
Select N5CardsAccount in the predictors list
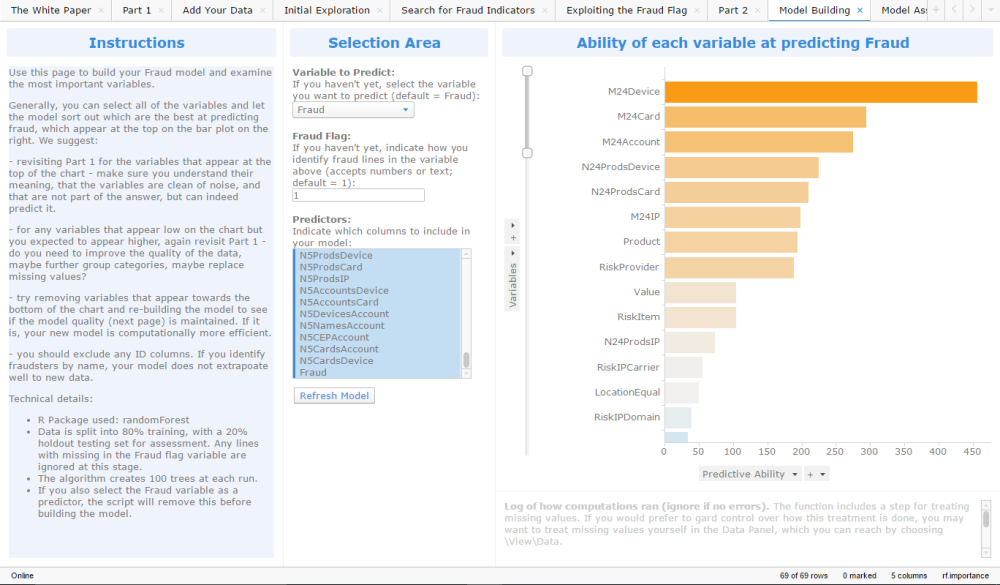pos(339,349)
